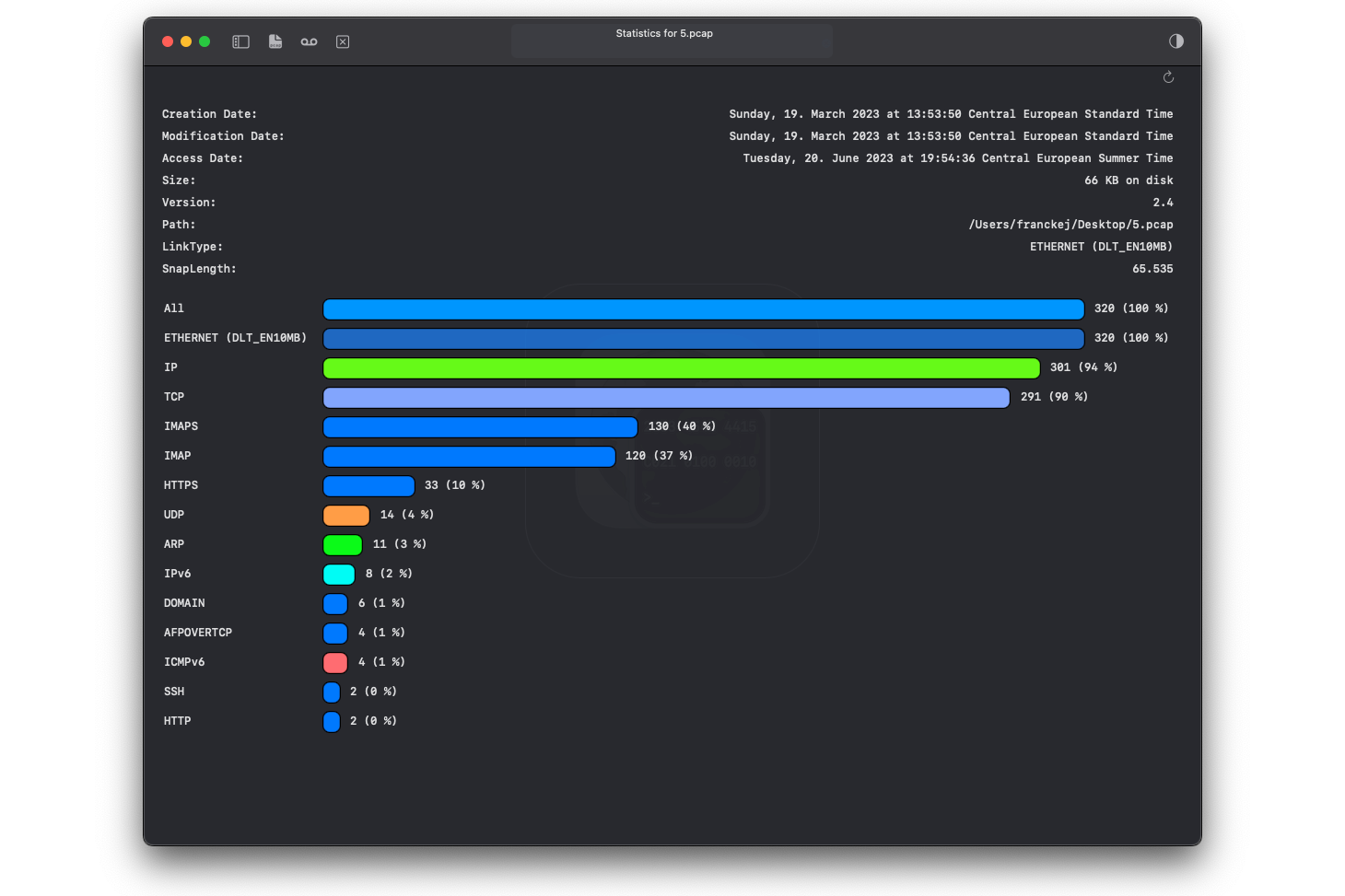Reload statistics with the refresh arrow
The image size is (1345, 896).
tap(1168, 77)
